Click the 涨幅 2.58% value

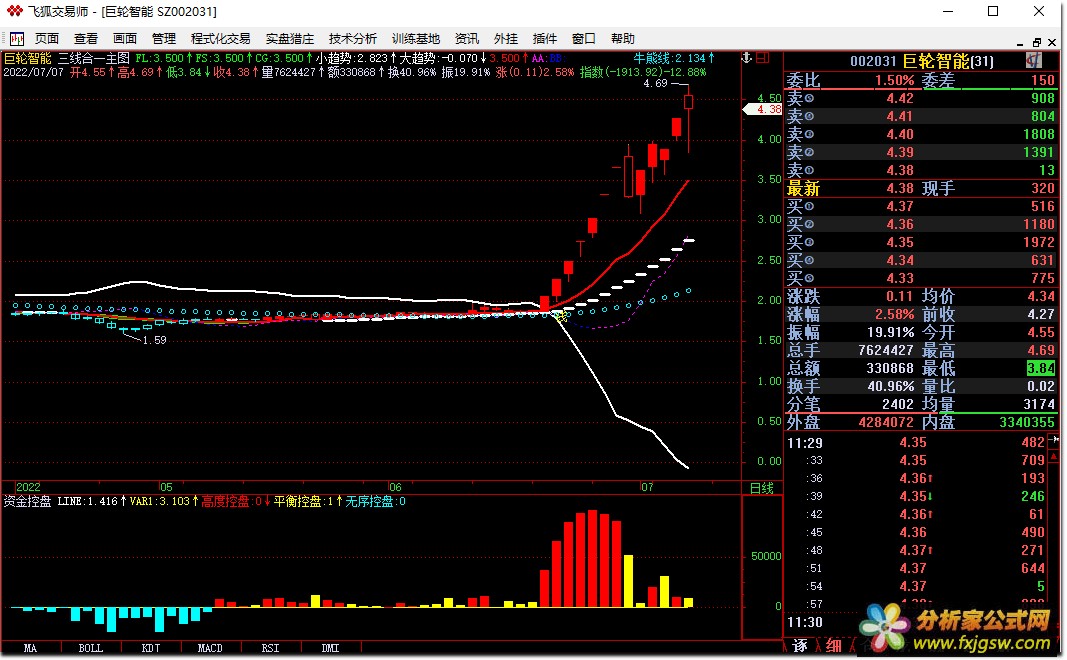(894, 314)
